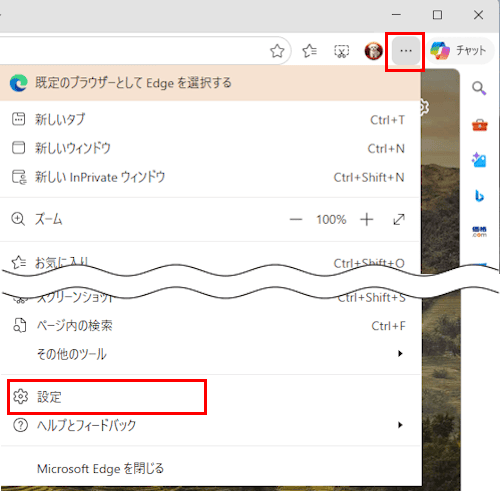This screenshot has width=500, height=493.
Task: Open the sidebar Search icon
Action: (479, 88)
